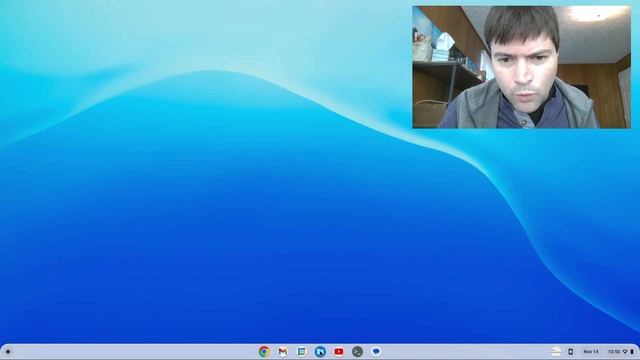Click the battery status icon

[x=632, y=351]
